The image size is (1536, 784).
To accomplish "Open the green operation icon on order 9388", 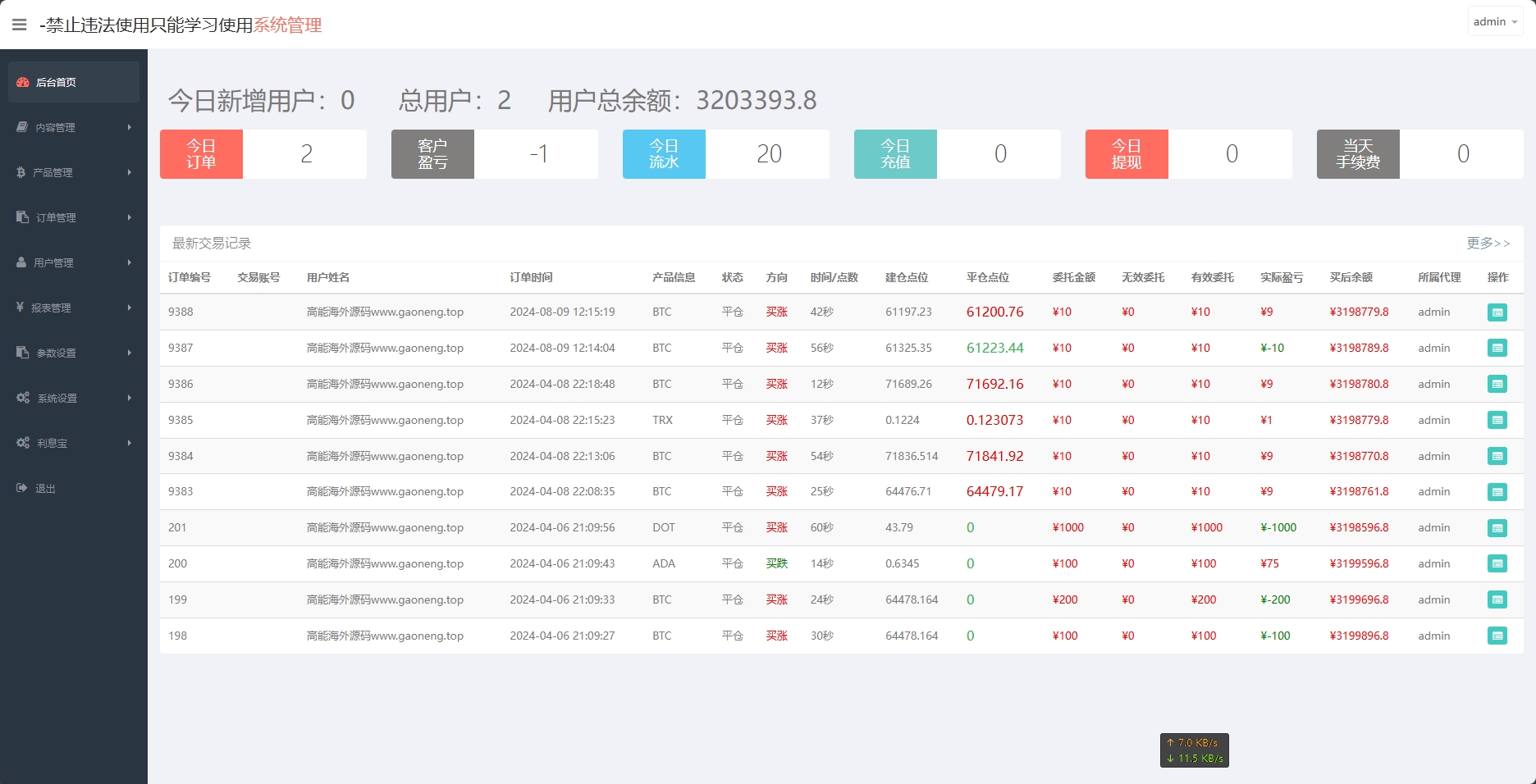I will click(x=1498, y=312).
